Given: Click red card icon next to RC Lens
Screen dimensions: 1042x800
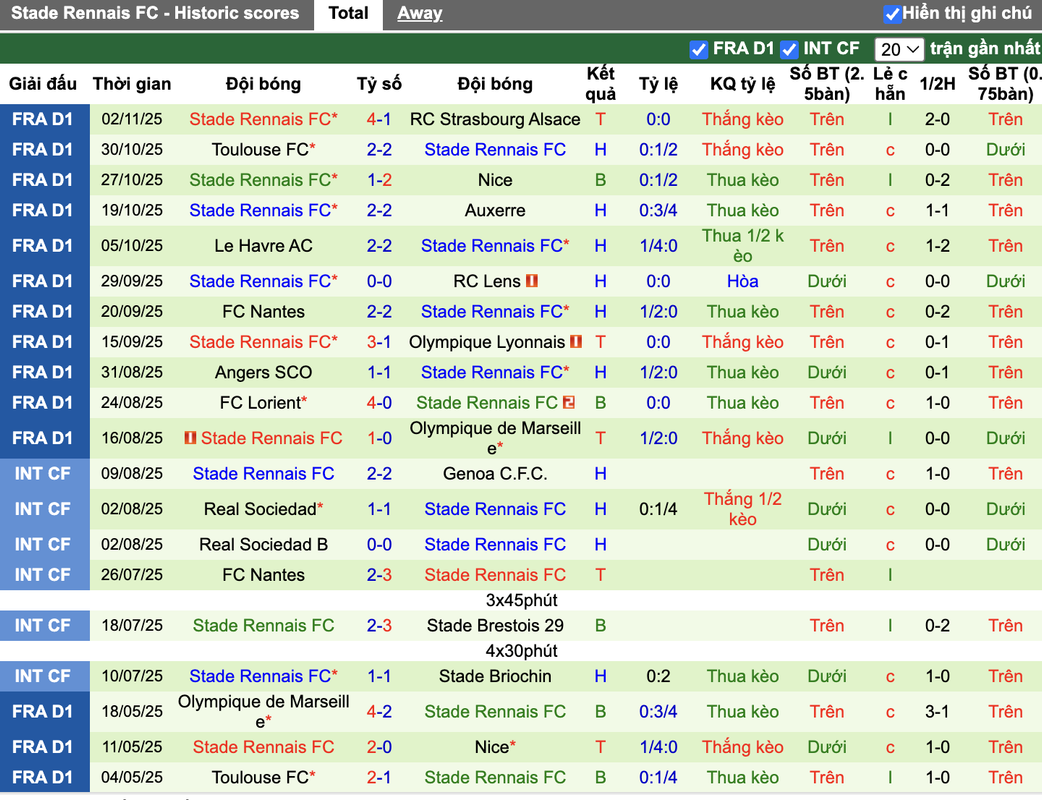Looking at the screenshot, I should click(532, 281).
